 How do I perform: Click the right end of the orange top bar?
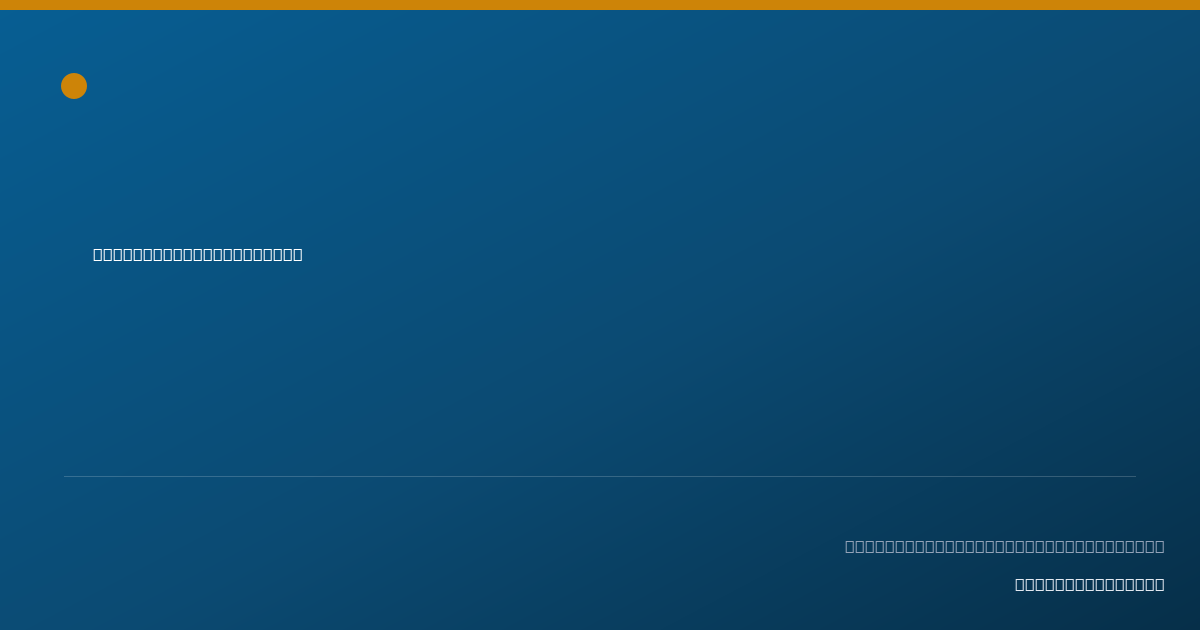(1196, 5)
